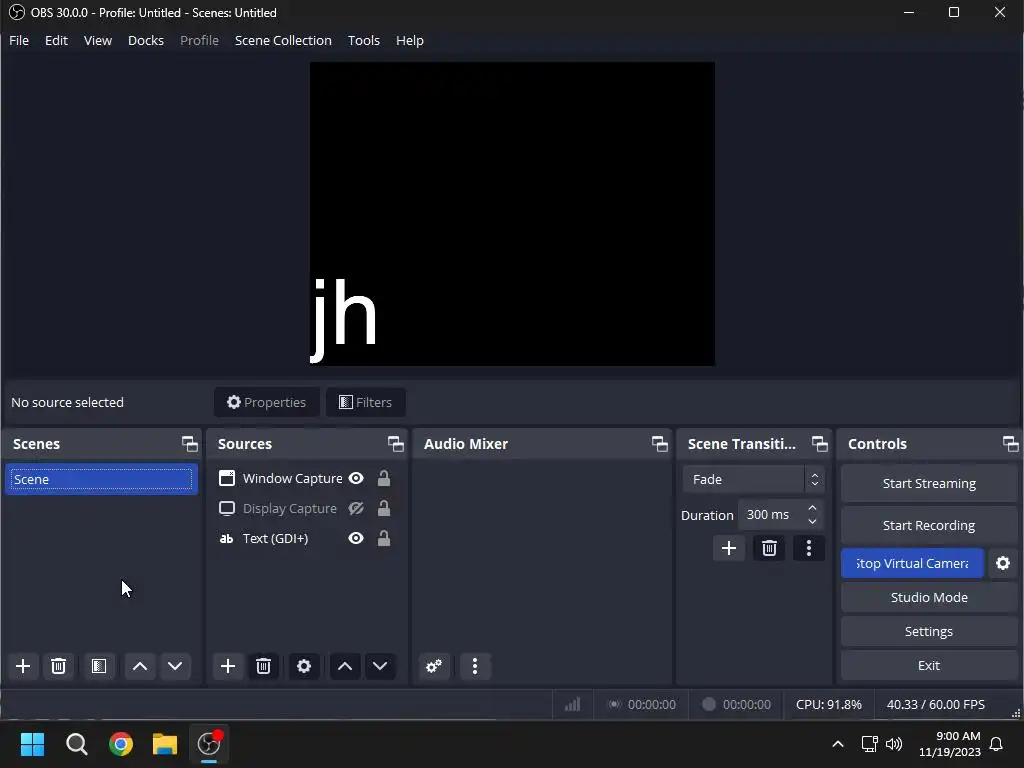Click the Display Capture monitor icon

click(x=227, y=508)
